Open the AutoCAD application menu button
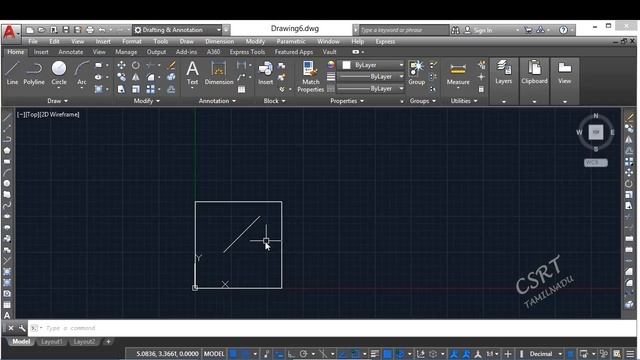This screenshot has width=640, height=360. (x=11, y=32)
